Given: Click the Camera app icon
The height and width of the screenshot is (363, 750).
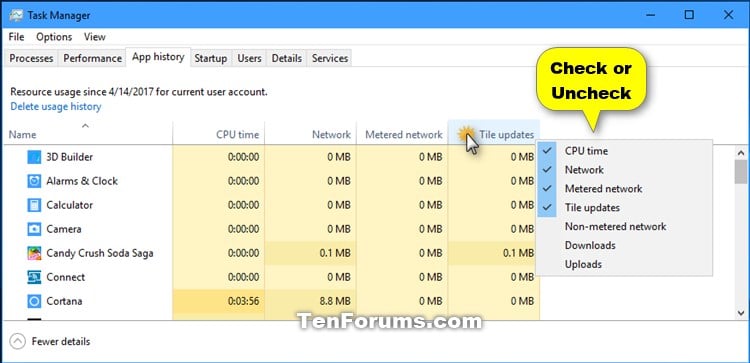Looking at the screenshot, I should point(34,229).
